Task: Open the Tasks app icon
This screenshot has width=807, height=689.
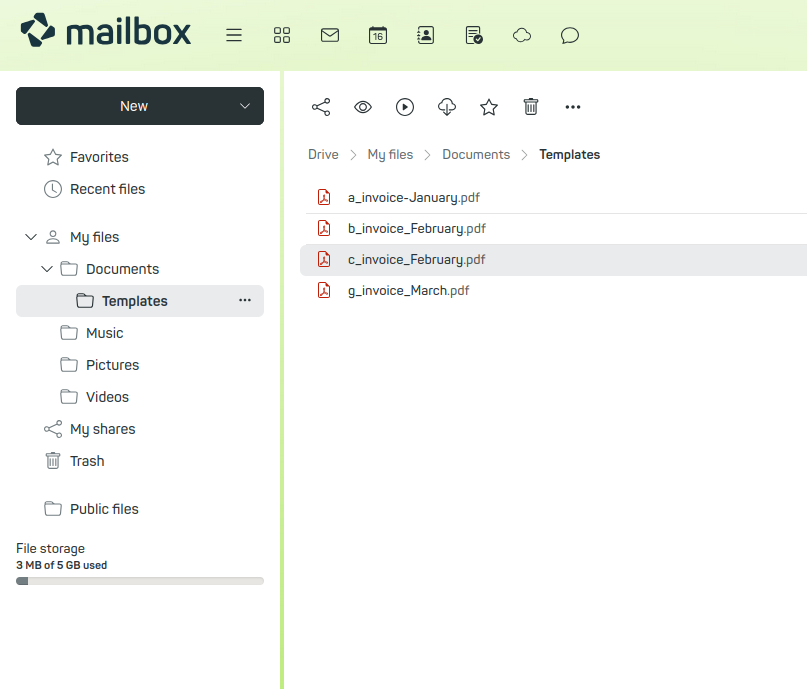Action: (x=474, y=35)
